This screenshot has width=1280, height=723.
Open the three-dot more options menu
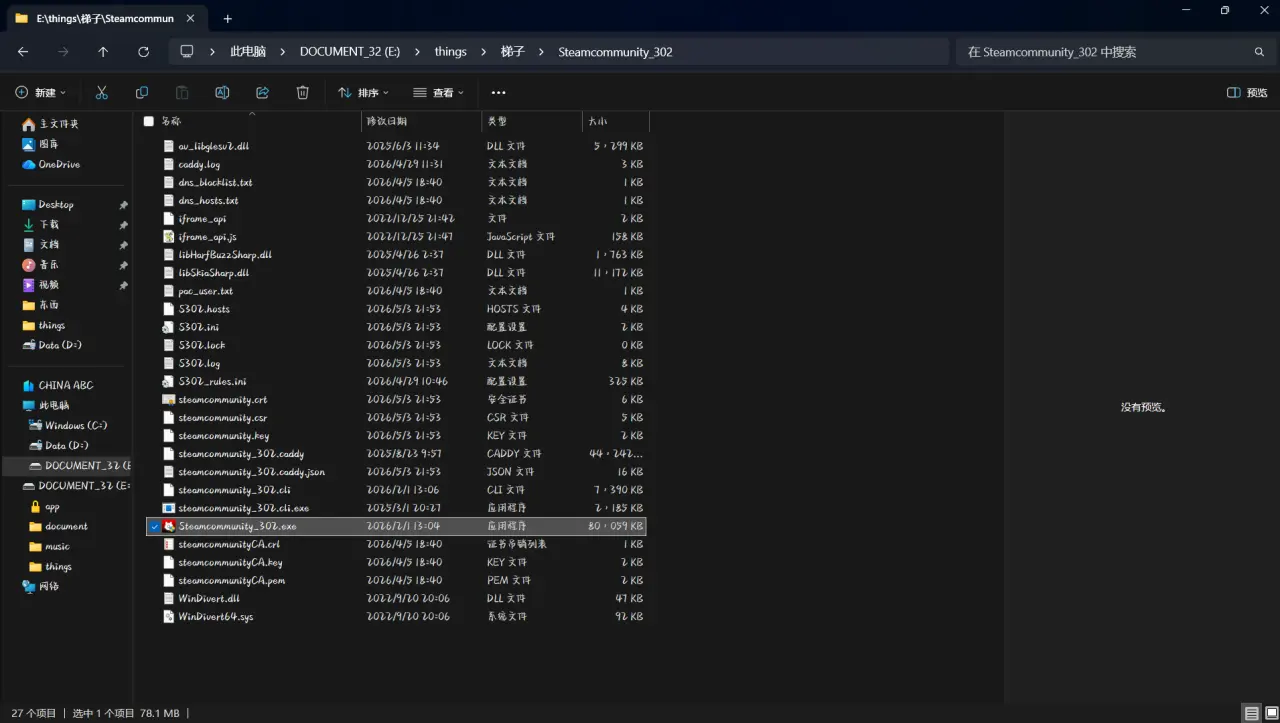[498, 92]
